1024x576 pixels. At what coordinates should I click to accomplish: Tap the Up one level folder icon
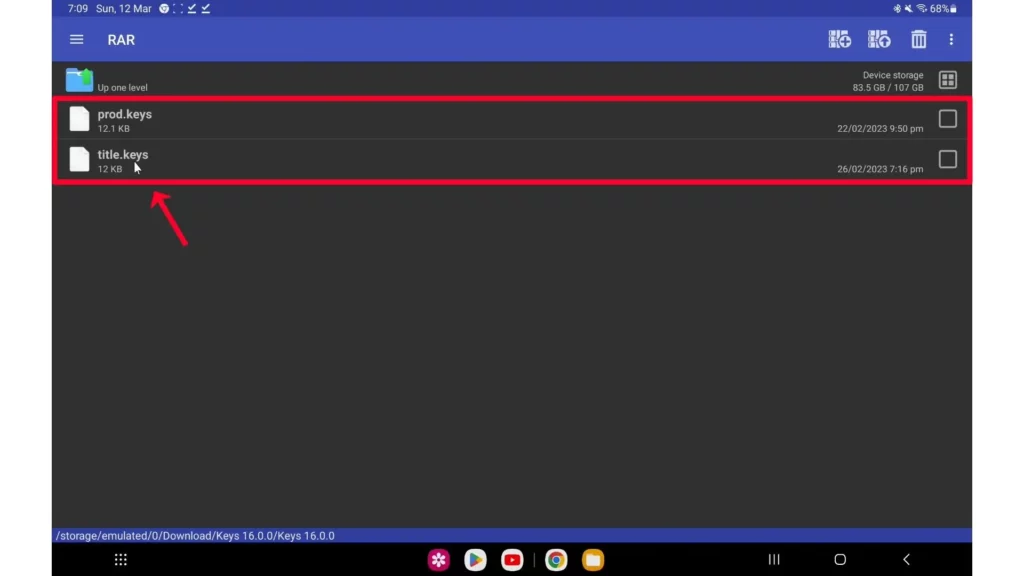coord(79,80)
